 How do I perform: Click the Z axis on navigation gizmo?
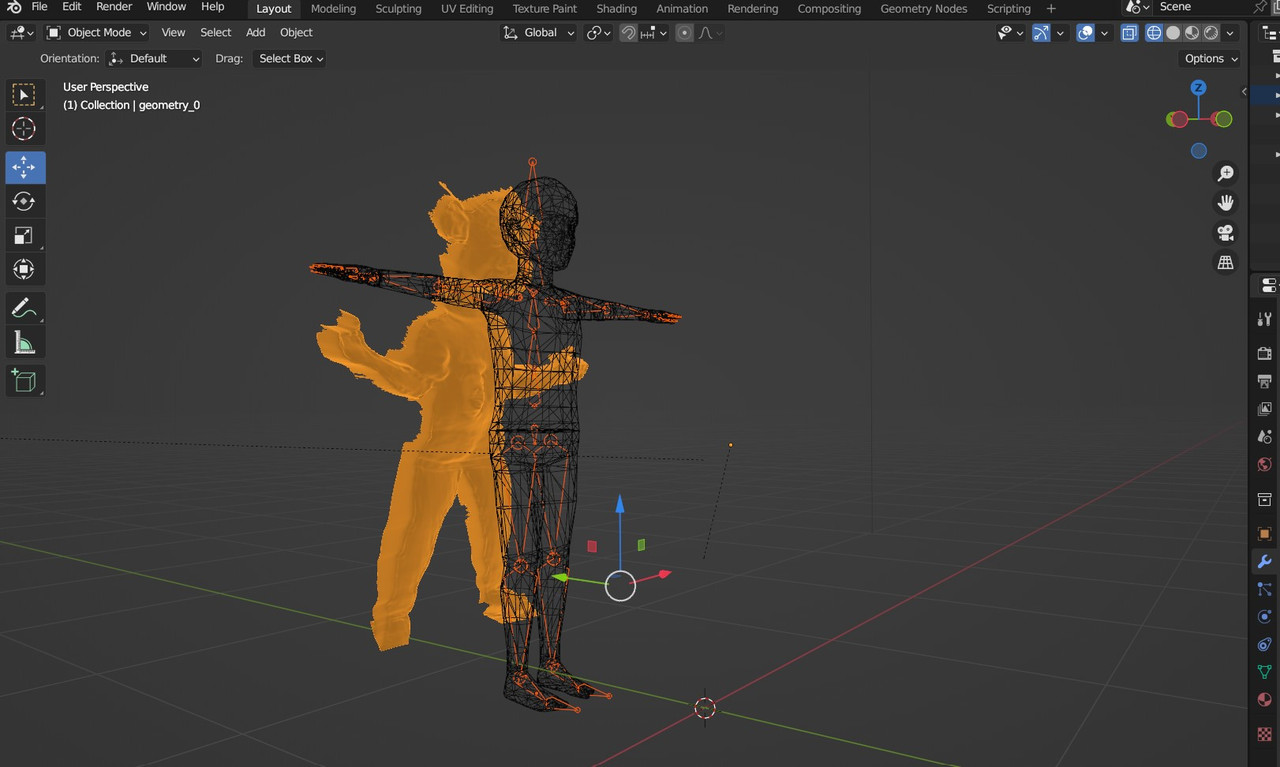1198,88
